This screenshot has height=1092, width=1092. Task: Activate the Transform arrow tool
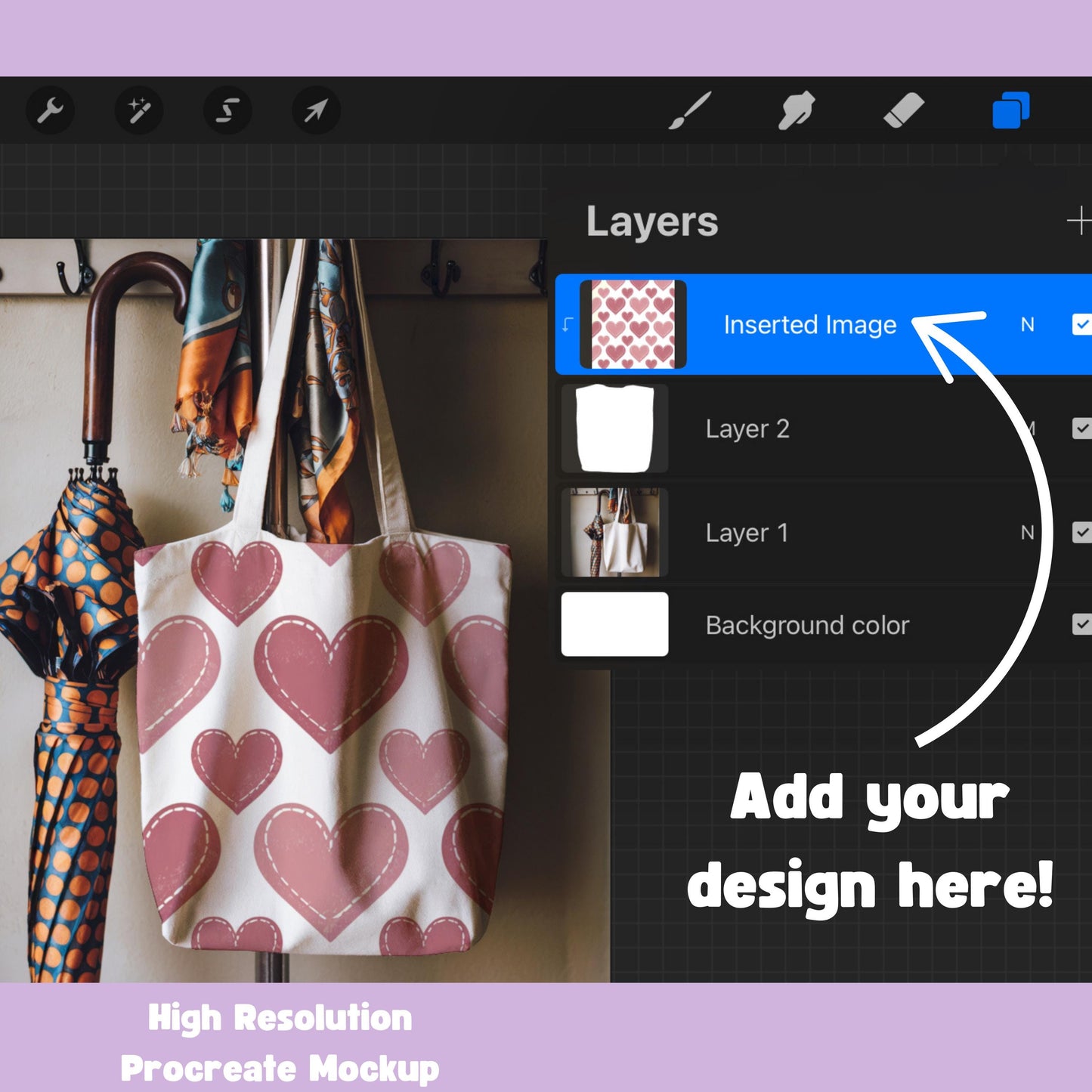[315, 110]
